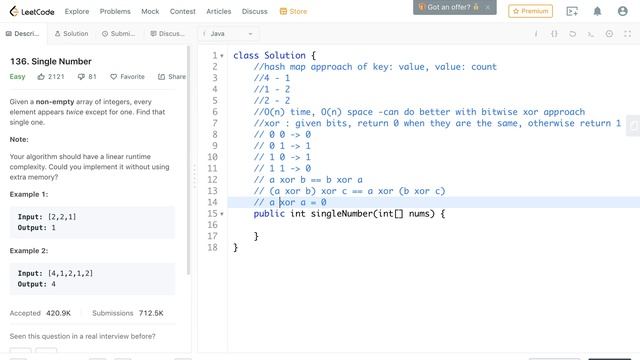Toggle fullscreen editor mode
Viewport: 640px width, 360px height.
coord(627,34)
